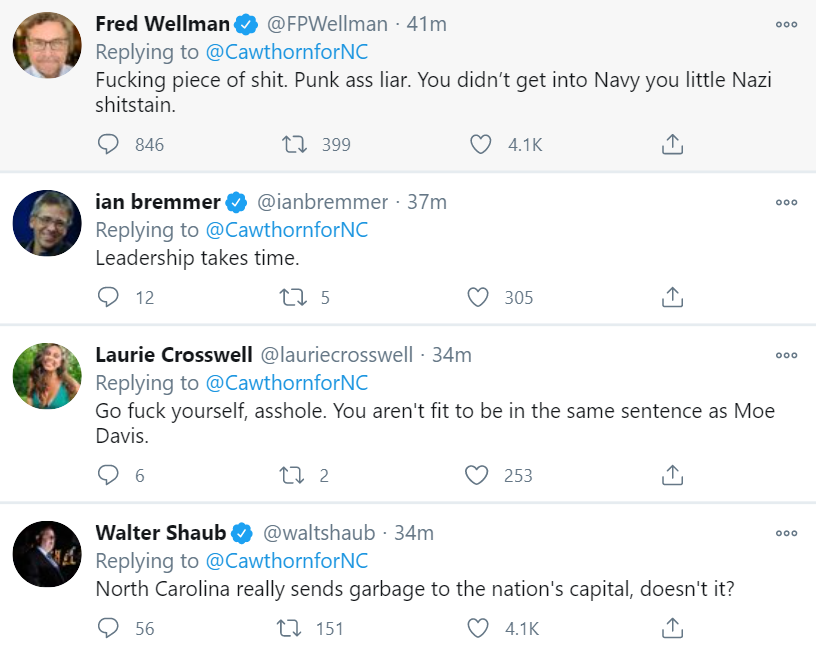This screenshot has height=648, width=816.
Task: Reply to ian bremmer's tweet
Action: click(109, 297)
